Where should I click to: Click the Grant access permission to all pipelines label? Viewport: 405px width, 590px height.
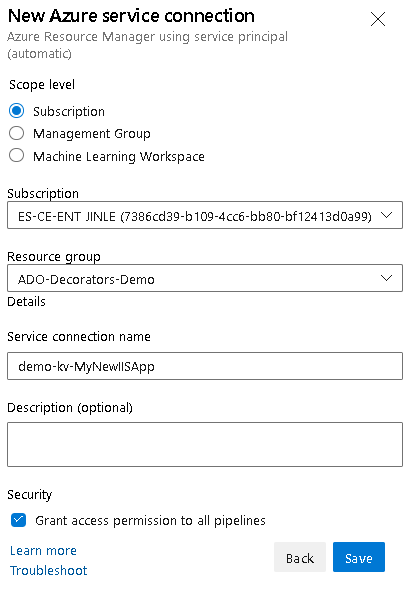click(x=151, y=521)
